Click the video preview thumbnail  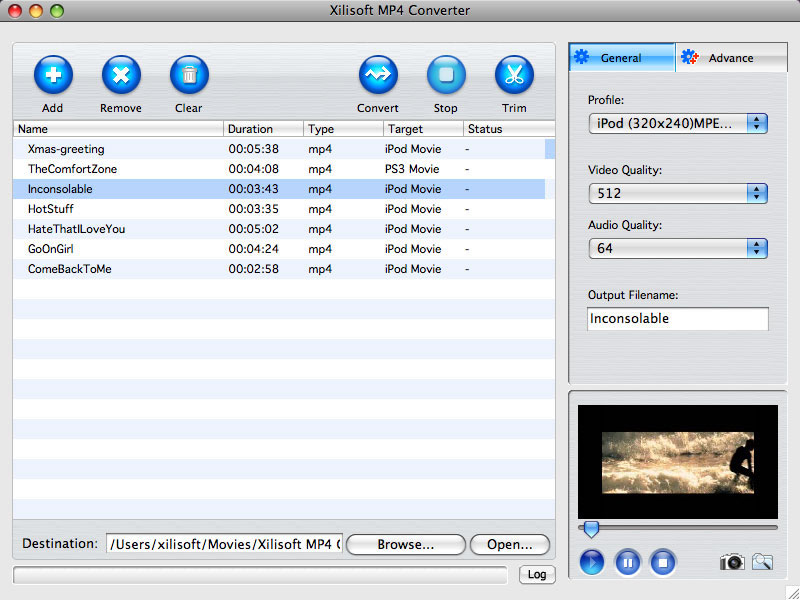pos(678,462)
